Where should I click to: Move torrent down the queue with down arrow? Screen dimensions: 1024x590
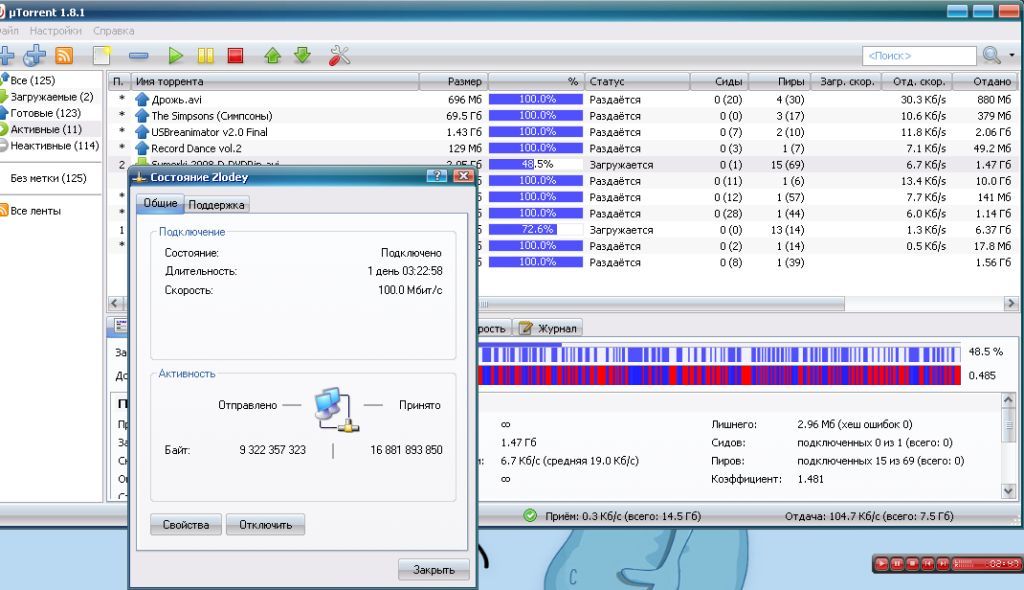(x=302, y=56)
